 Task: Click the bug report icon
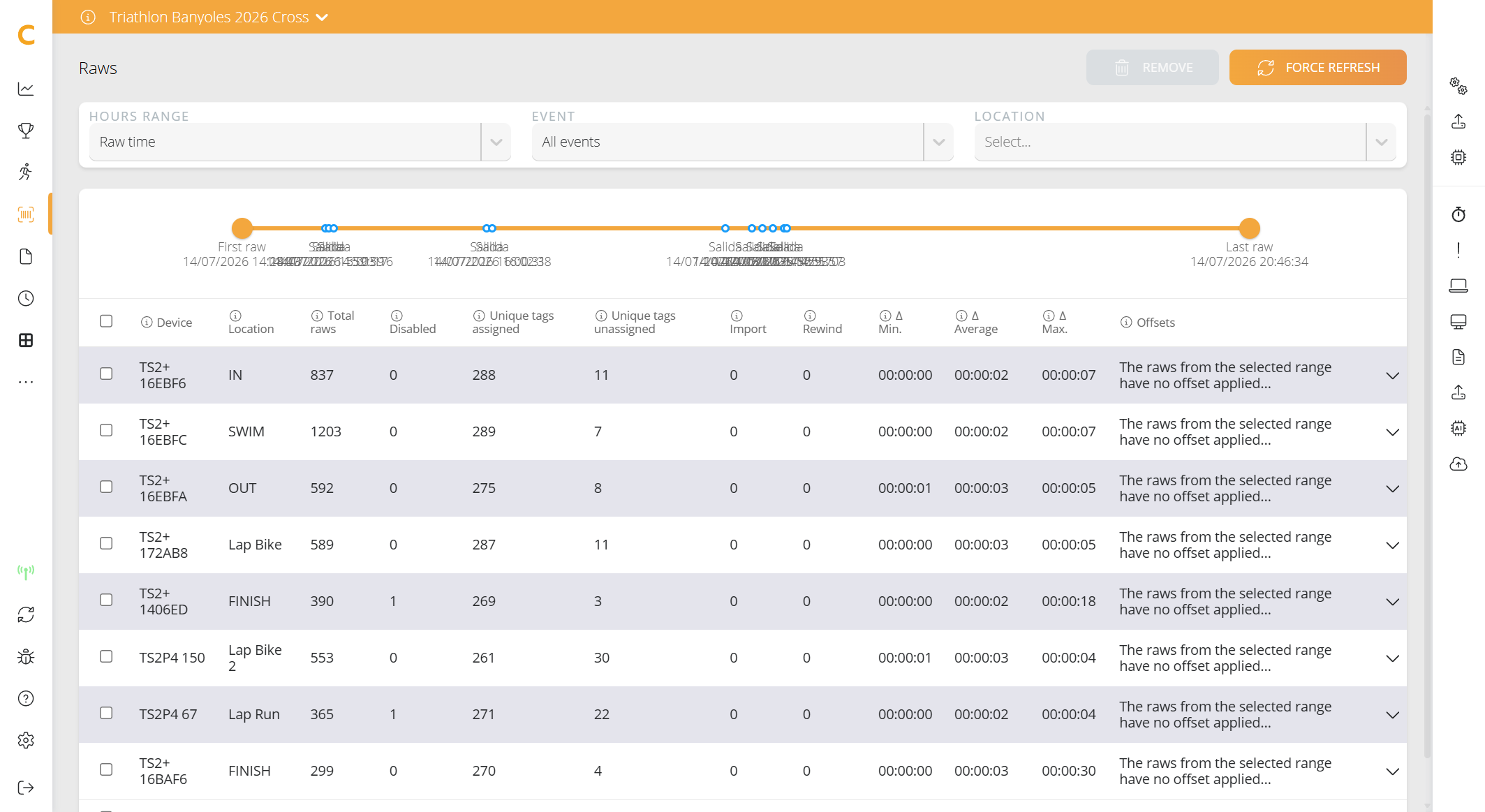pos(26,656)
